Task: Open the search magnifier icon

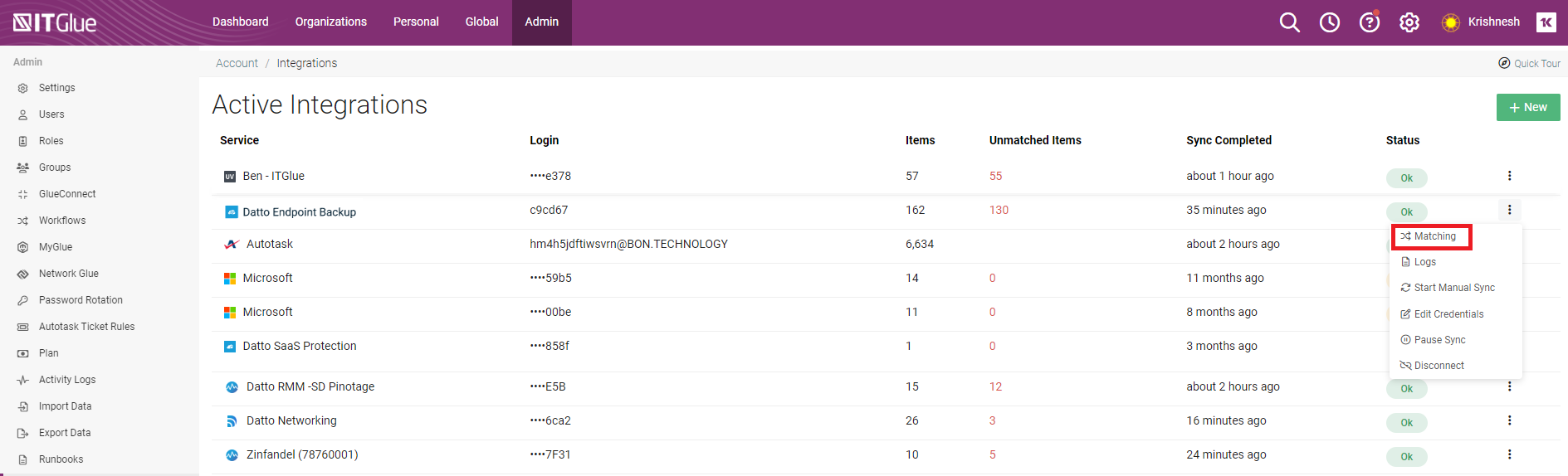Action: (1289, 22)
